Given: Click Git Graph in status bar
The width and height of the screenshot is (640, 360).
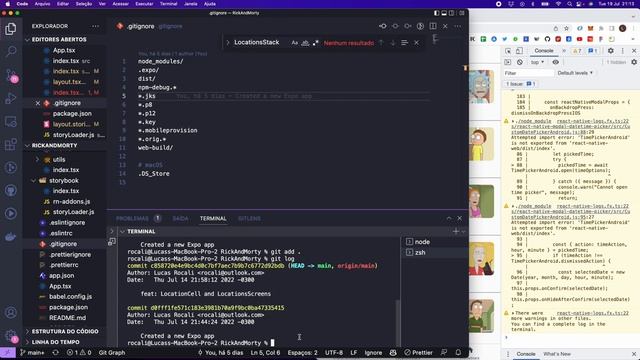Looking at the screenshot, I should (x=112, y=353).
